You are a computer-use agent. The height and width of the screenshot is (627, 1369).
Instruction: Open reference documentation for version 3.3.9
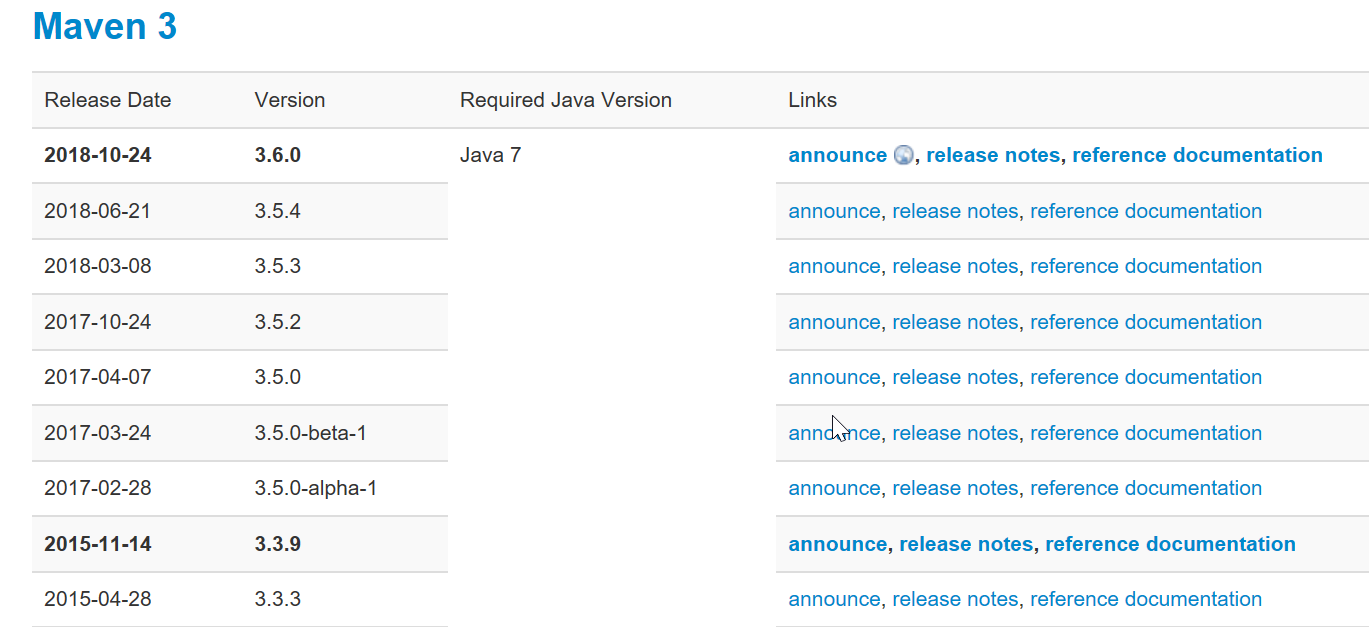click(1170, 544)
